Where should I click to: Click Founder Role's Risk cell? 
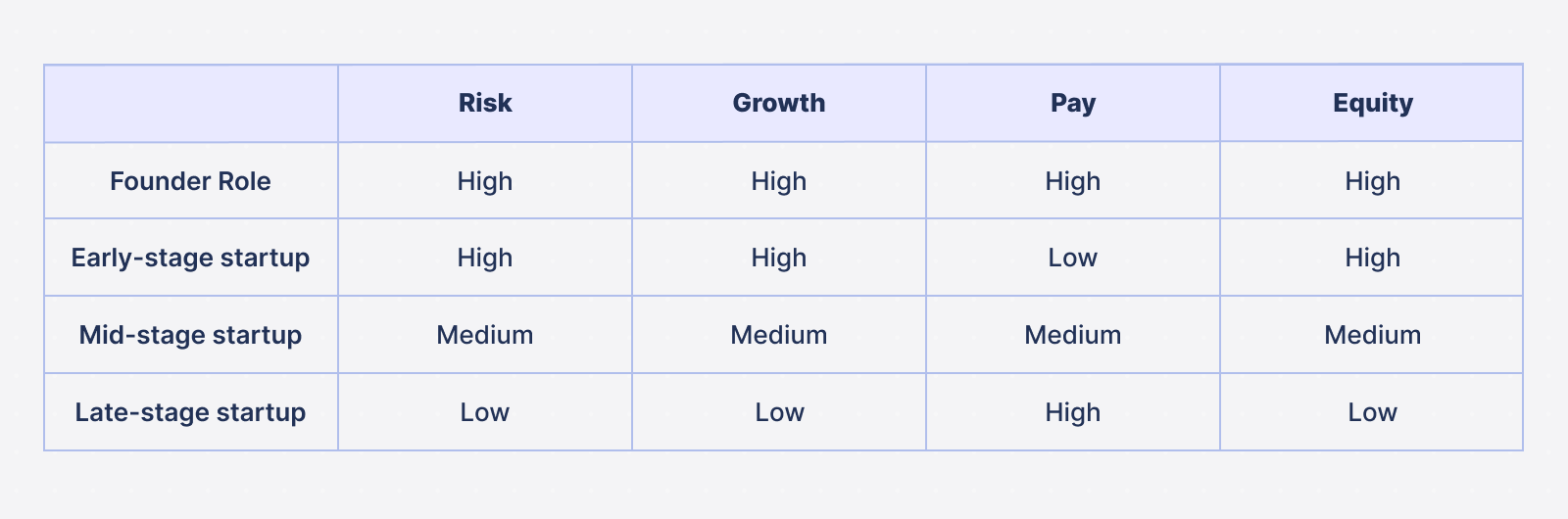tap(485, 180)
